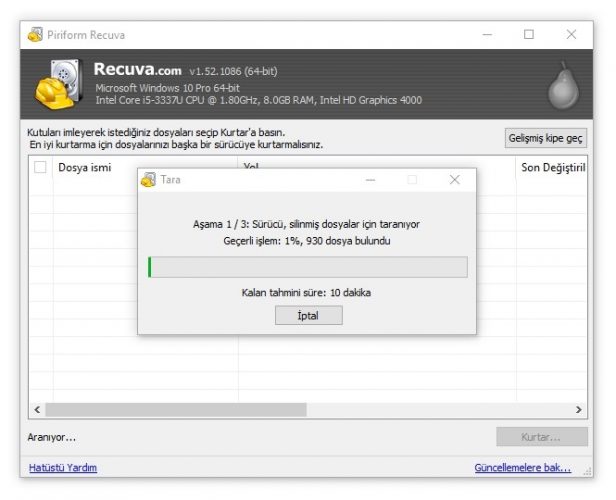The height and width of the screenshot is (500, 616).
Task: Click the Aranıyor... status text
Action: pos(51,437)
